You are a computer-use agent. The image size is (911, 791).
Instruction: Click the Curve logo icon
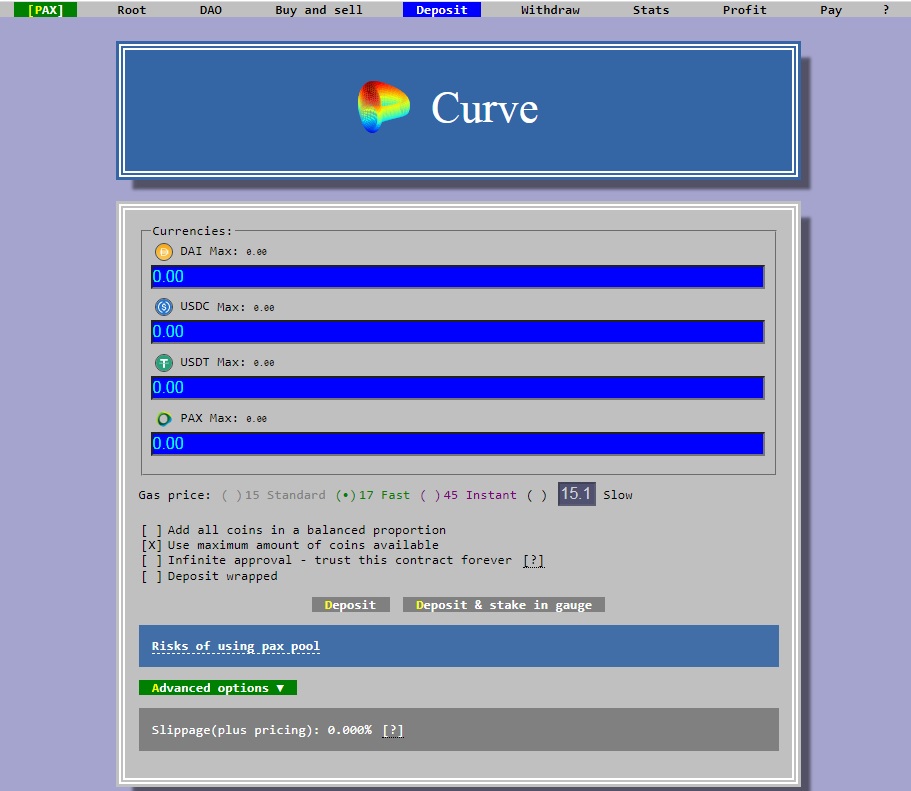383,107
